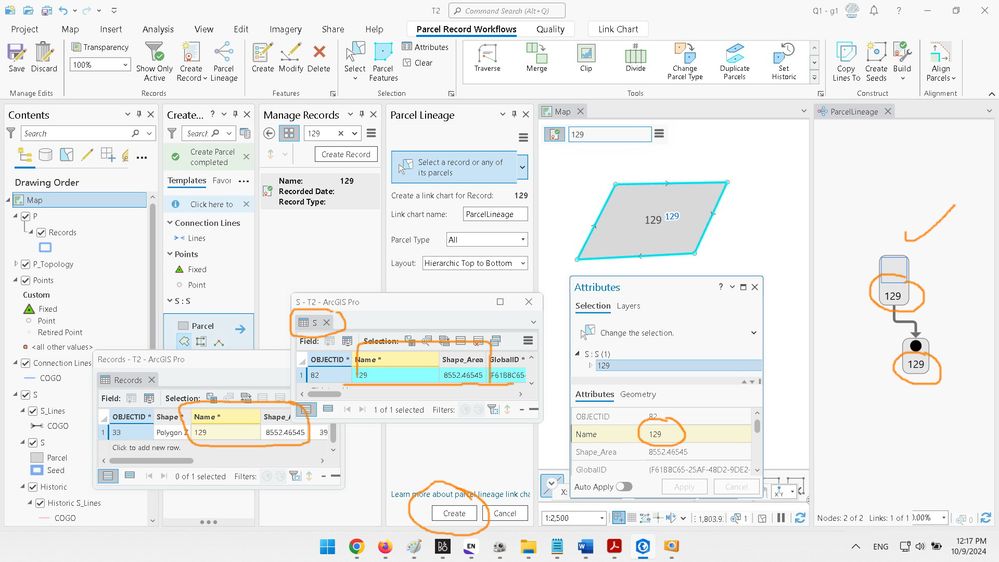Screen dimensions: 999x562
Task: Toggle the Points layer visibility checkbox
Action: (x=25, y=280)
